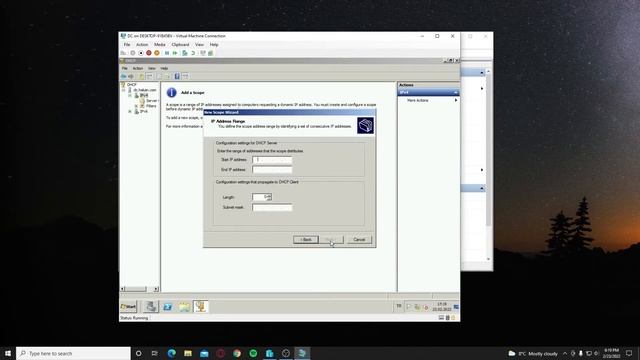This screenshot has height=360, width=640.
Task: Open the weather widget showing Mostly cloudy
Action: coord(533,353)
